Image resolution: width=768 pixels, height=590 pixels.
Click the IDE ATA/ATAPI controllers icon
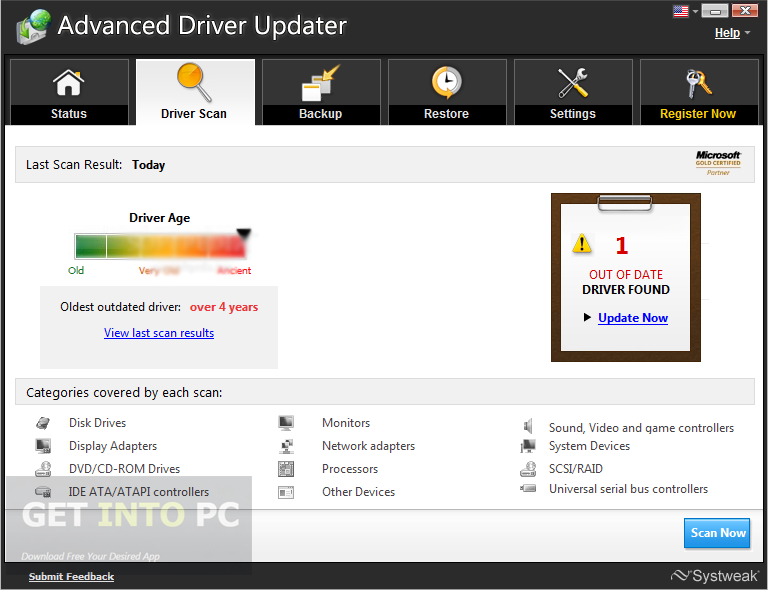coord(43,491)
